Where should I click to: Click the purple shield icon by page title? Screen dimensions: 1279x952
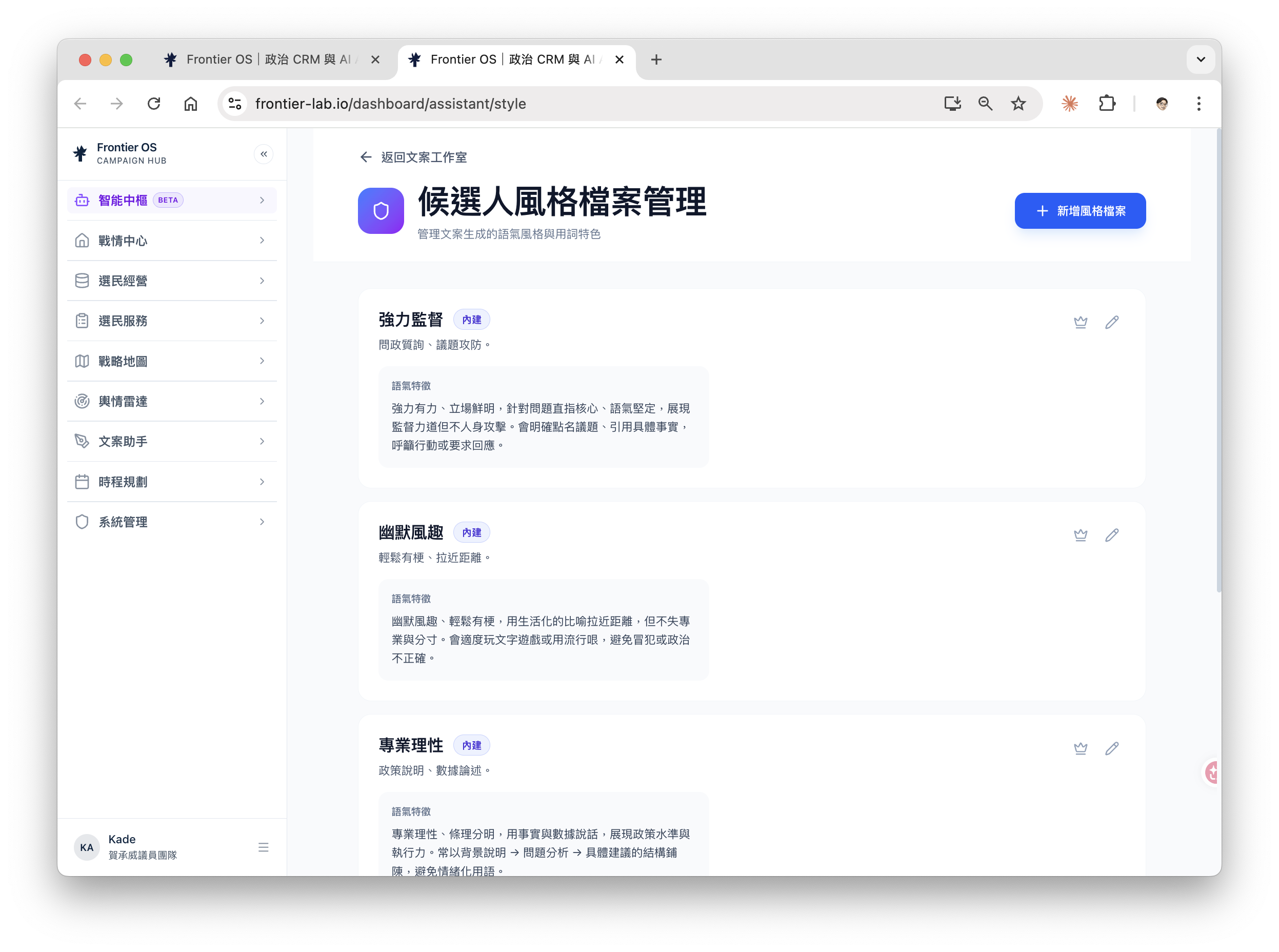380,211
